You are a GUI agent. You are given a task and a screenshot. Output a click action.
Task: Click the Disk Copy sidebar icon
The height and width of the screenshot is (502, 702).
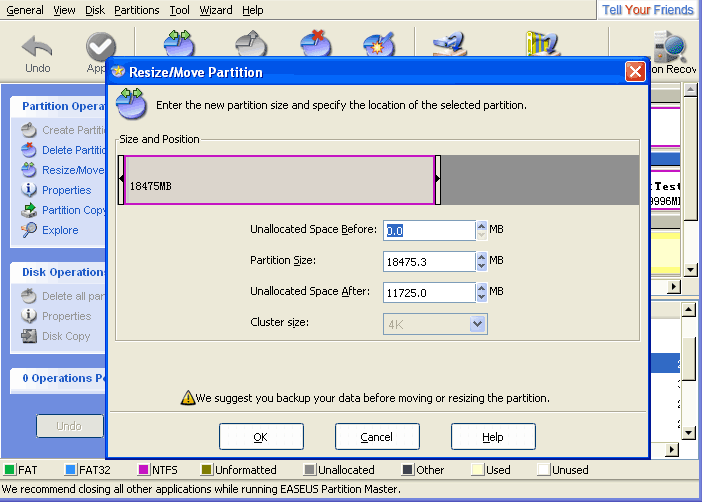tap(29, 336)
